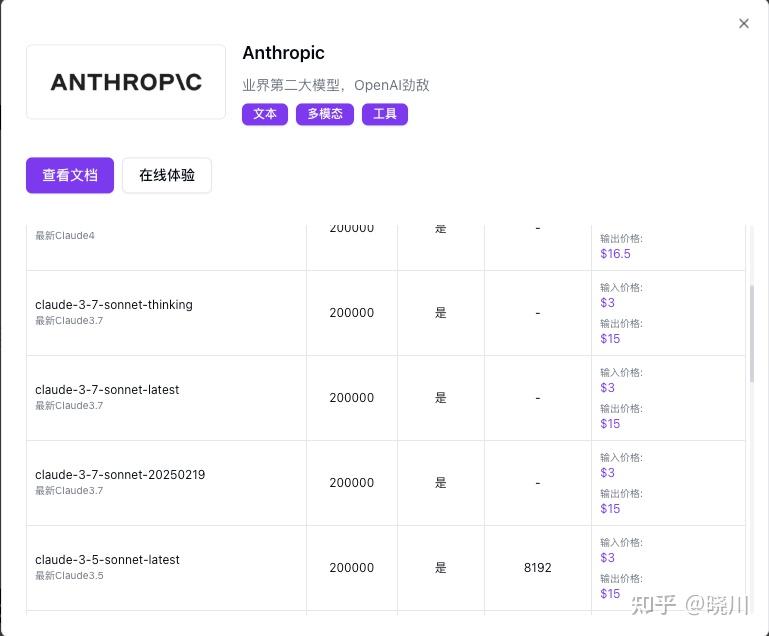The image size is (769, 636).
Task: Select model name claude-3-5-sonnet-latest
Action: [107, 560]
